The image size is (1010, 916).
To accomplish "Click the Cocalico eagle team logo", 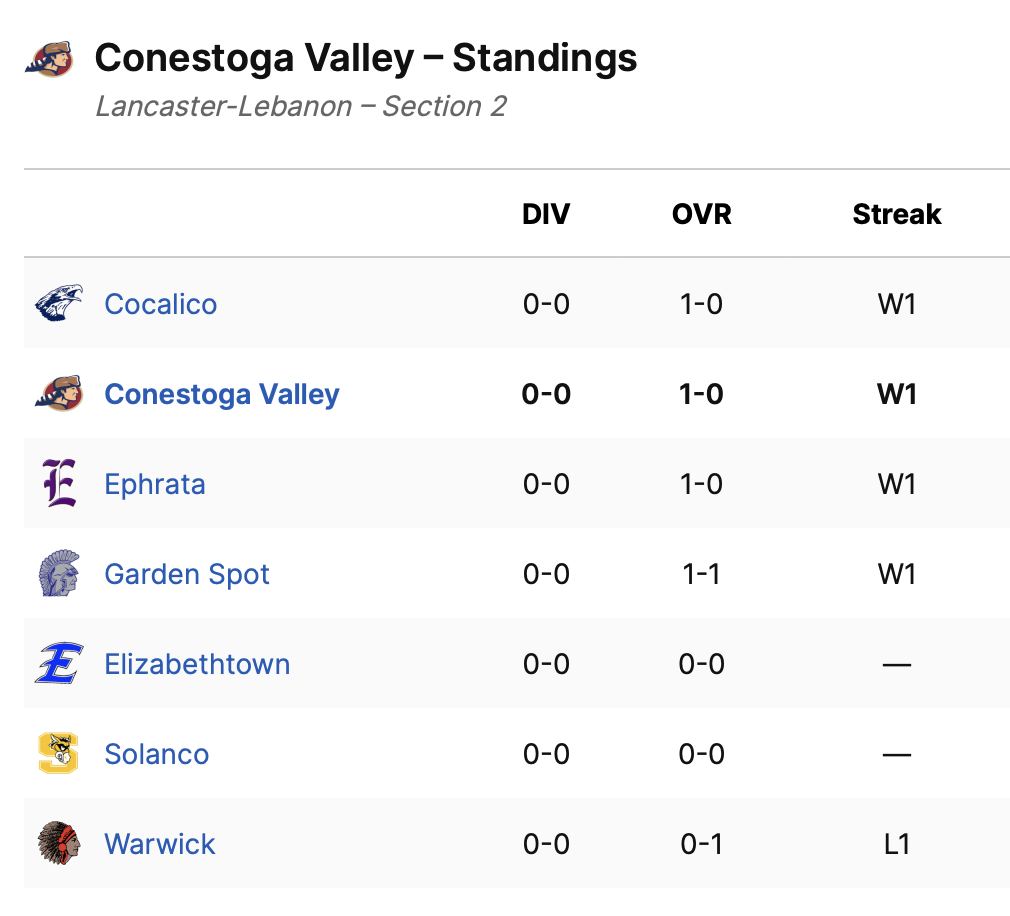I will coord(59,303).
